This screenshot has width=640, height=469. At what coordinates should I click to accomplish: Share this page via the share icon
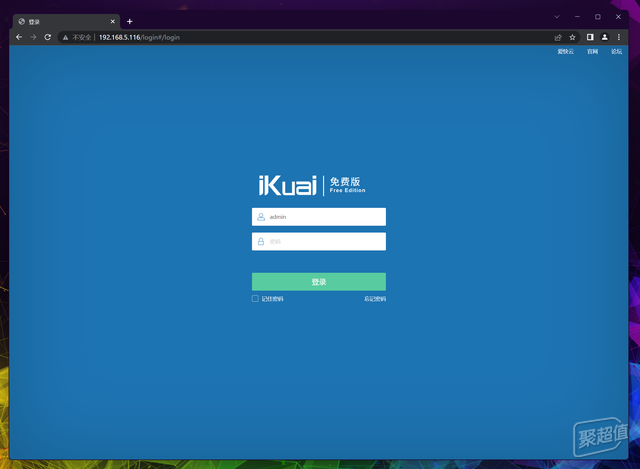[x=558, y=38]
